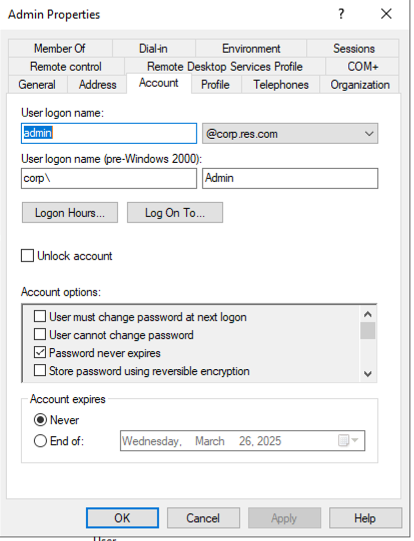Click the pre-Windows 2000 Admin name field
Viewport: 414px width, 541px height.
coord(290,178)
